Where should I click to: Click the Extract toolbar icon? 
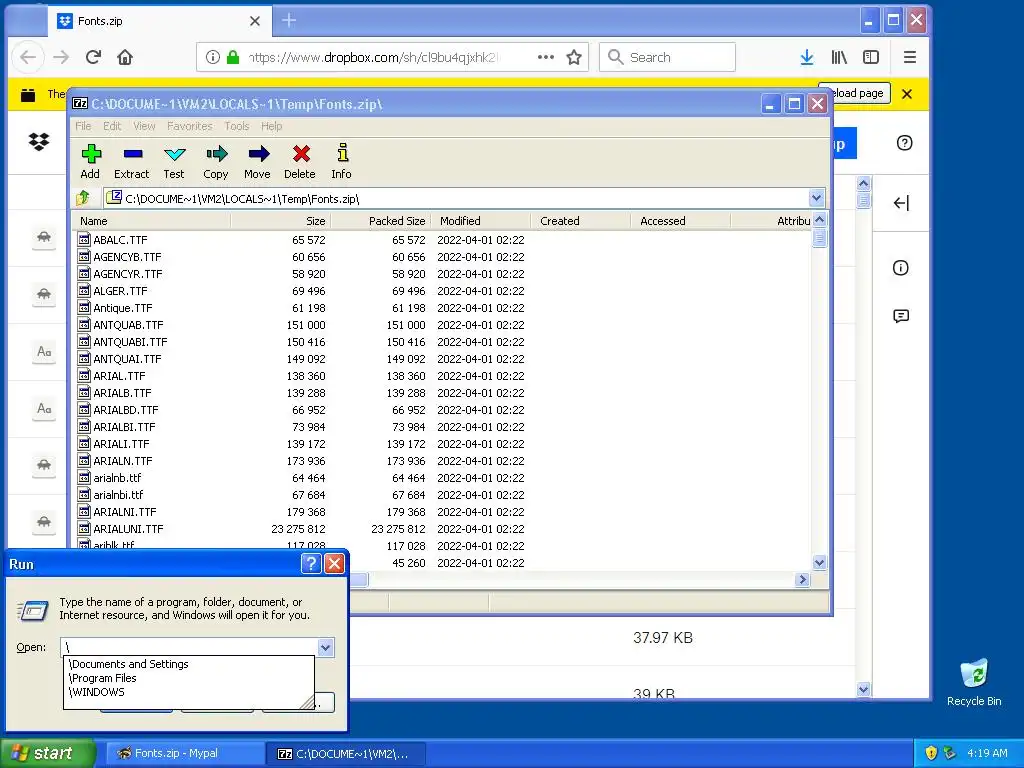[132, 161]
